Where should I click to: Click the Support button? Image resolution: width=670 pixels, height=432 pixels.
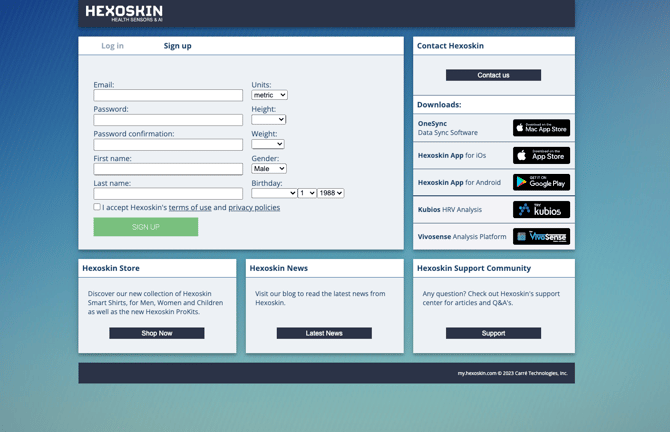pyautogui.click(x=494, y=333)
